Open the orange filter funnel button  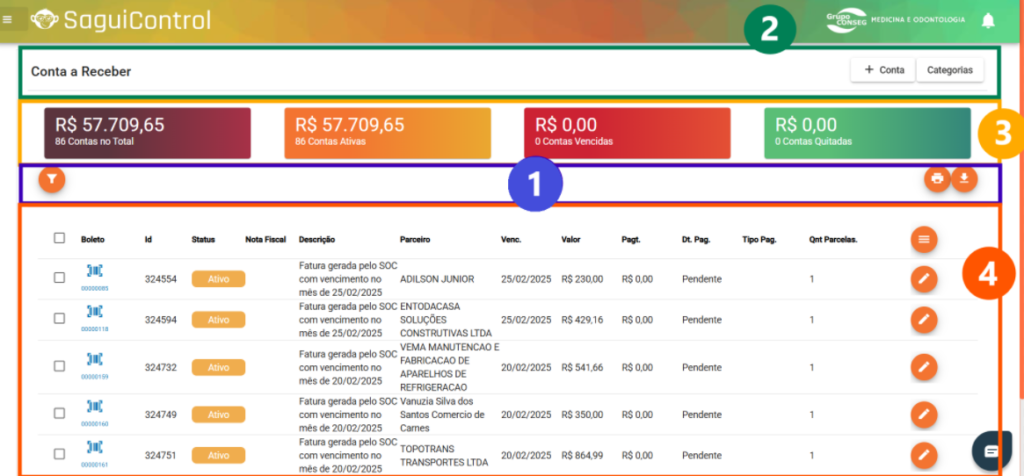pos(51,180)
